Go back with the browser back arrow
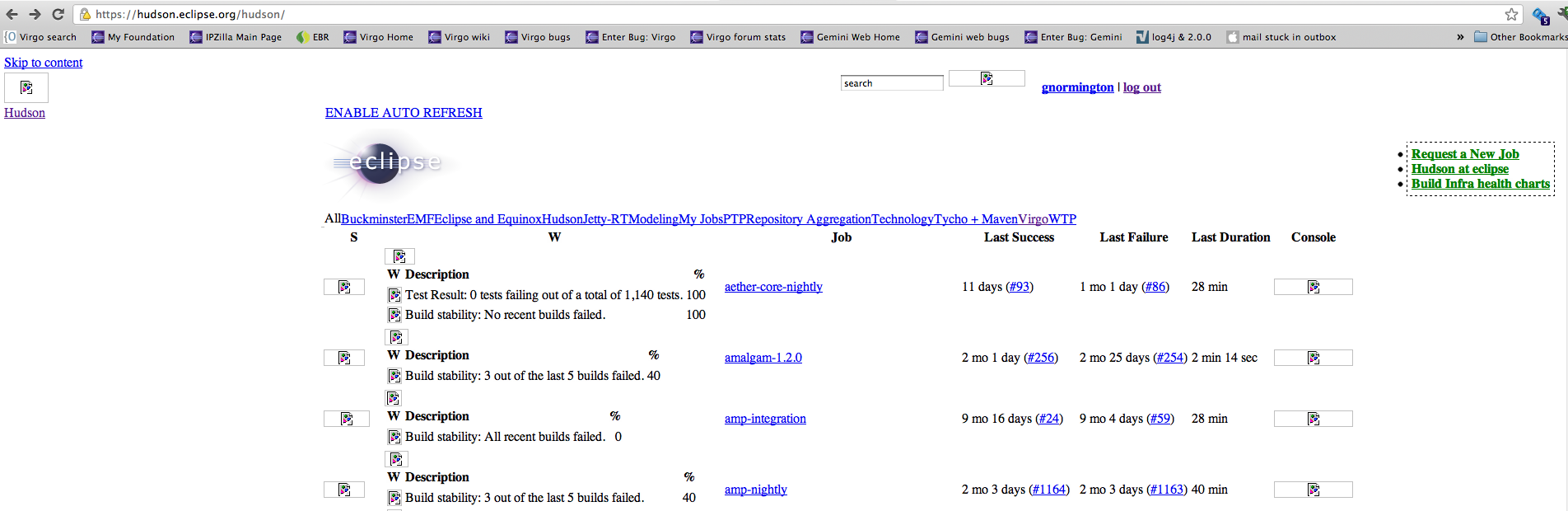1568x511 pixels. 12,14
